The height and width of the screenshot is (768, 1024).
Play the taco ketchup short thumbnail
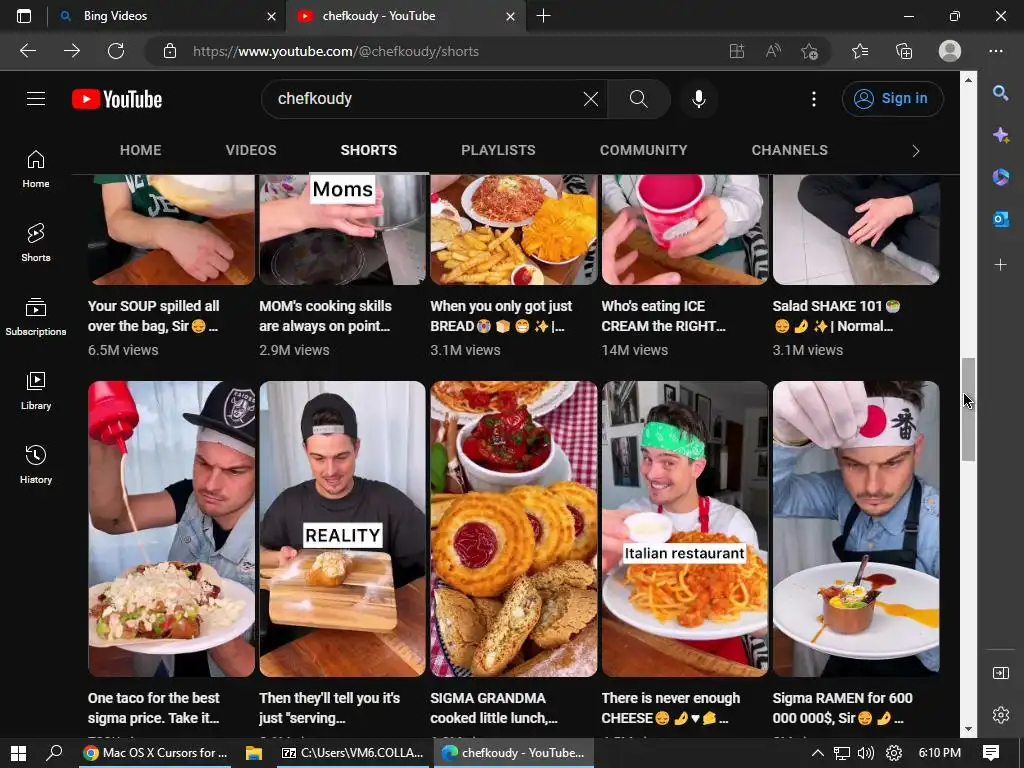coord(172,529)
